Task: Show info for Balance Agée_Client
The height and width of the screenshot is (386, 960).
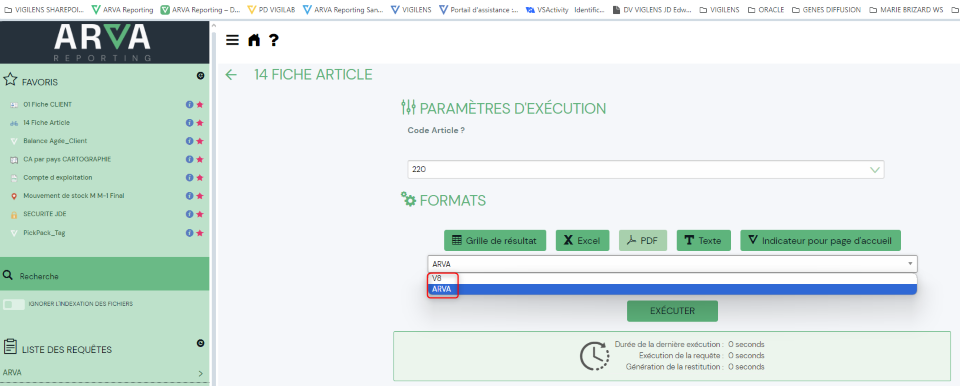Action: point(189,141)
